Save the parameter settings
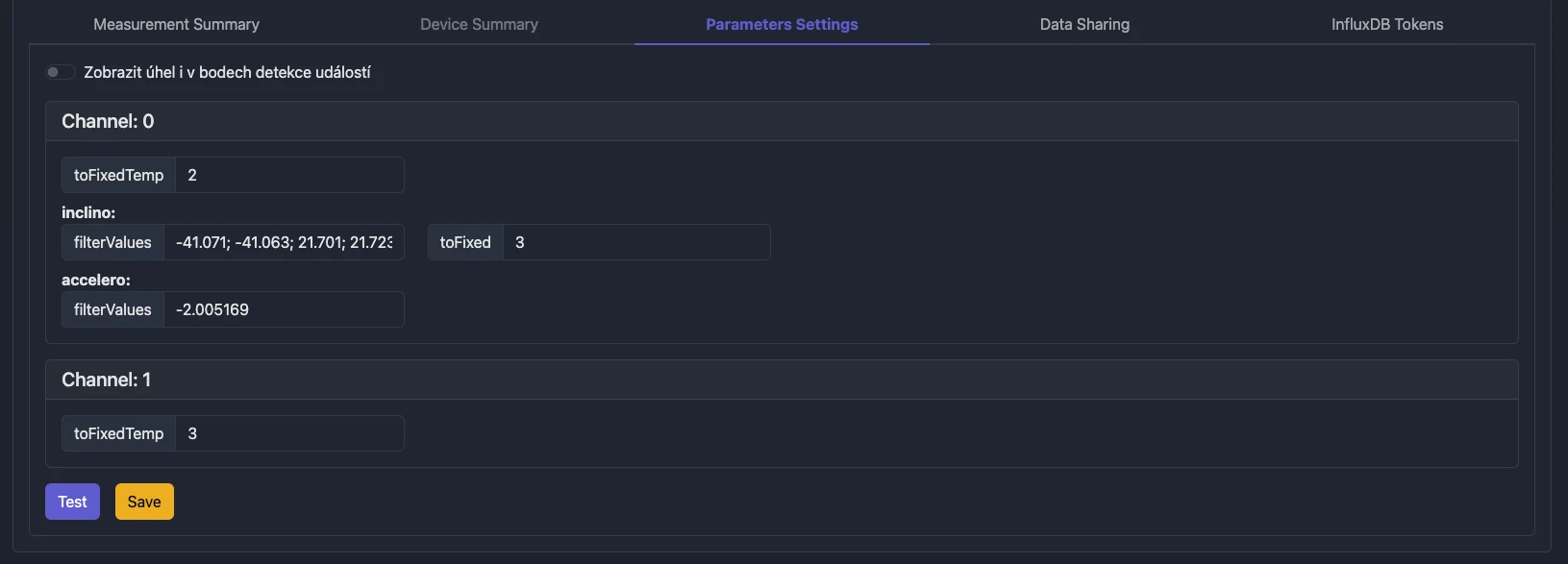The width and height of the screenshot is (1568, 564). [x=144, y=502]
